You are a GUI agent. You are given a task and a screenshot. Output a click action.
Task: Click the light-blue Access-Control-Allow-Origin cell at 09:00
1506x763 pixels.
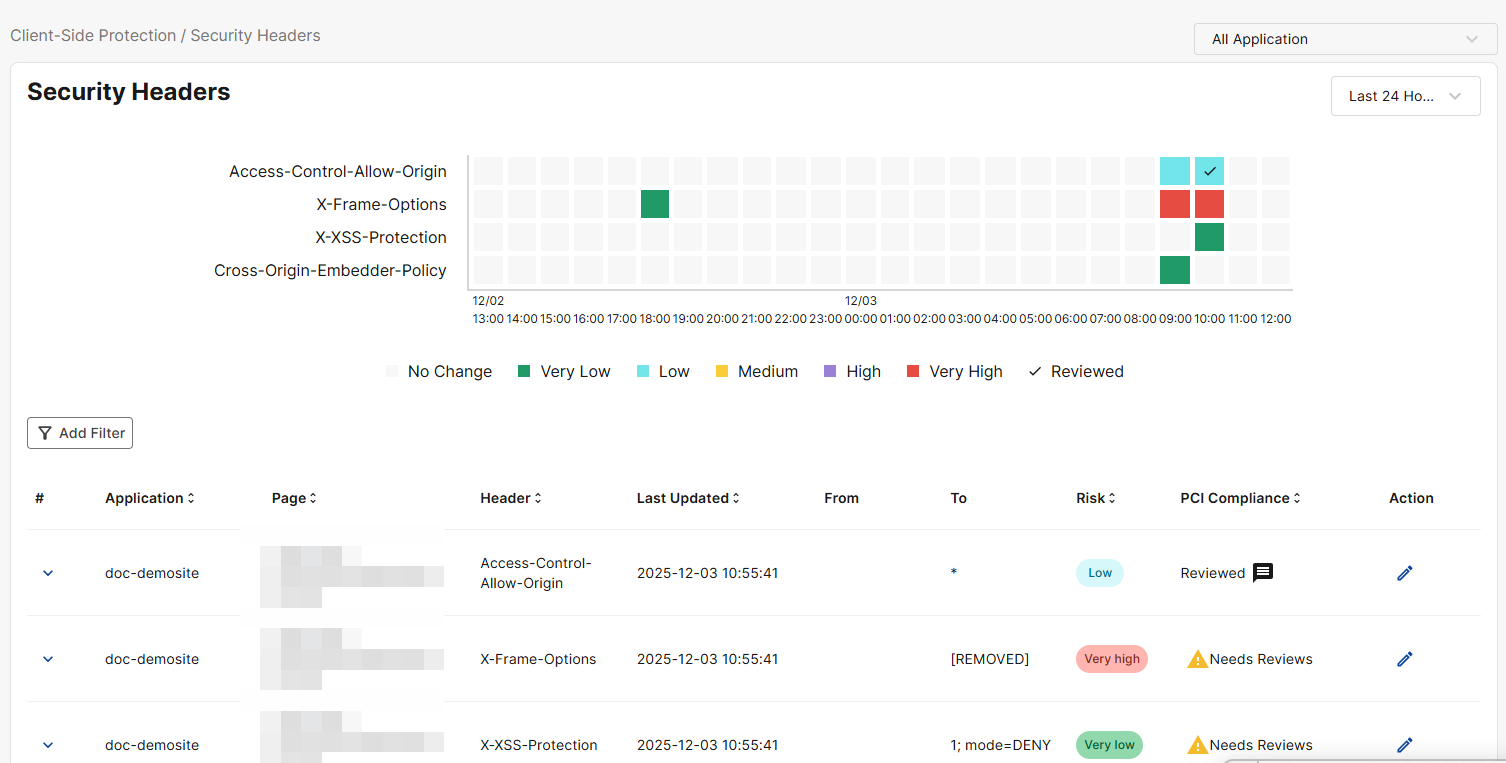1175,171
